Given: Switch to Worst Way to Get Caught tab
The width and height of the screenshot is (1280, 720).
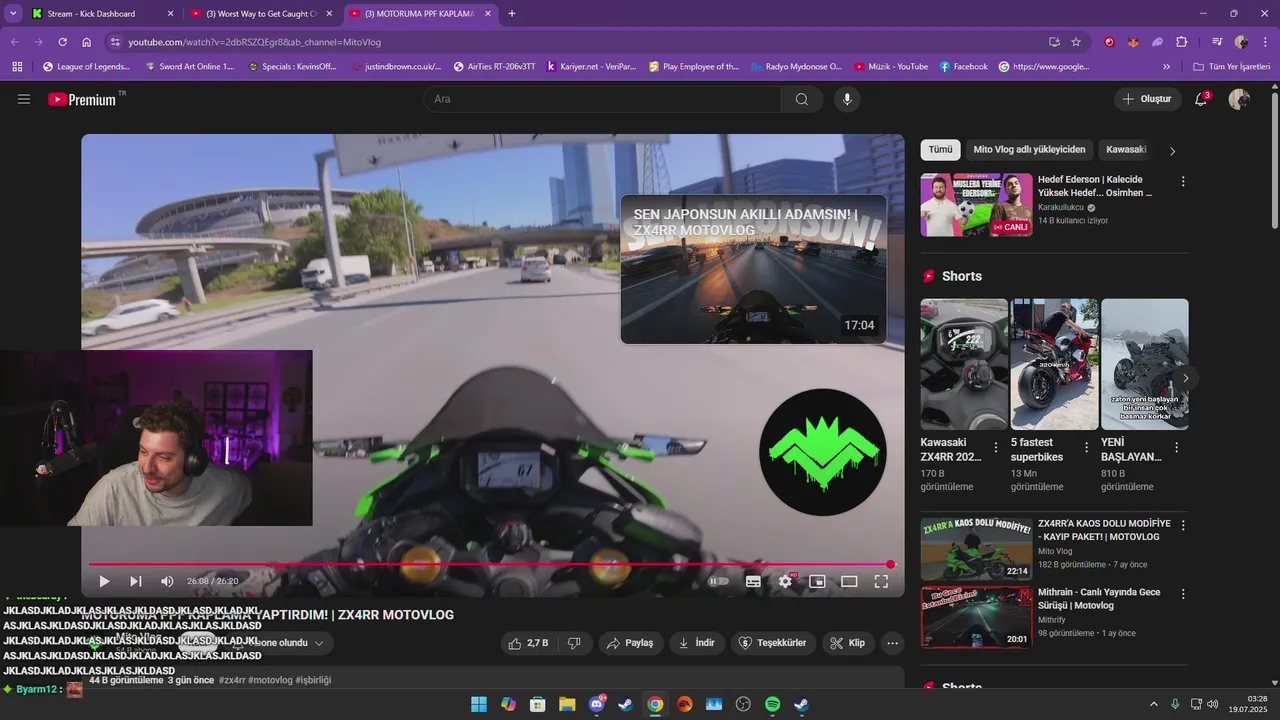Looking at the screenshot, I should [261, 14].
